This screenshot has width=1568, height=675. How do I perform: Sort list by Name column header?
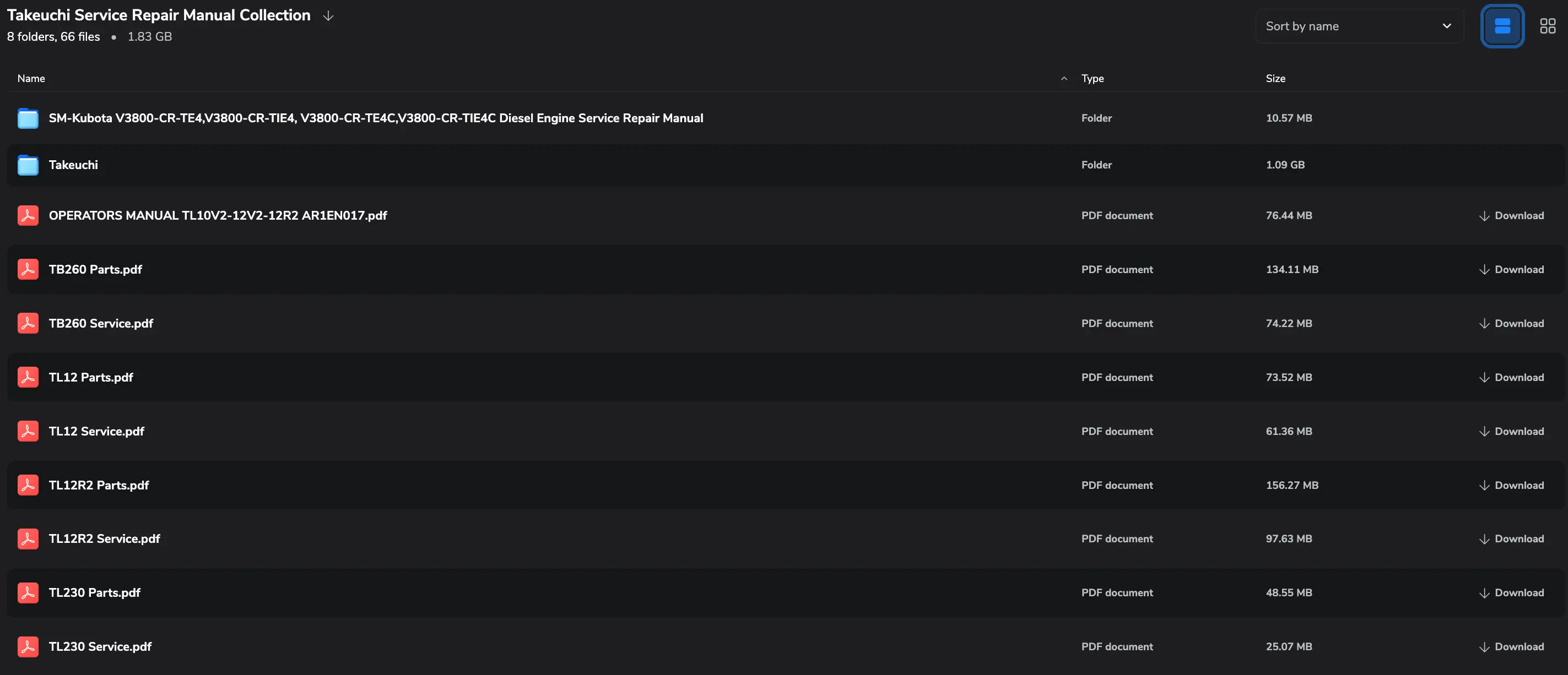(x=31, y=78)
